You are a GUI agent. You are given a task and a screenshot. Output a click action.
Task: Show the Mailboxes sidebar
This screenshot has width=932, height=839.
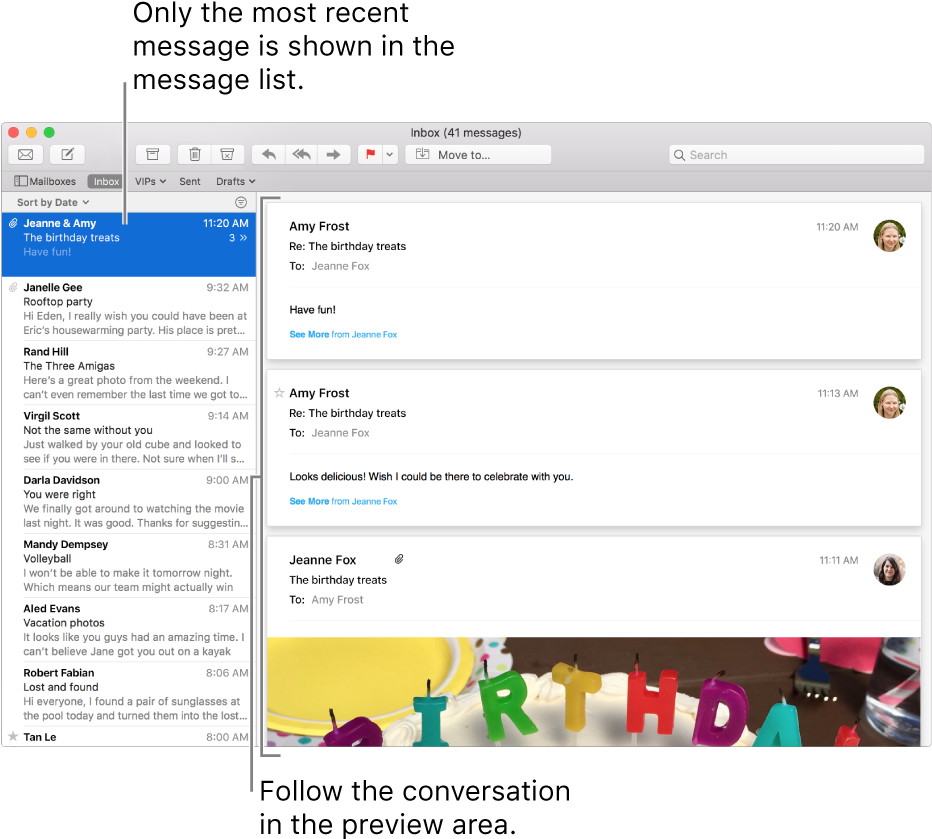click(x=45, y=181)
